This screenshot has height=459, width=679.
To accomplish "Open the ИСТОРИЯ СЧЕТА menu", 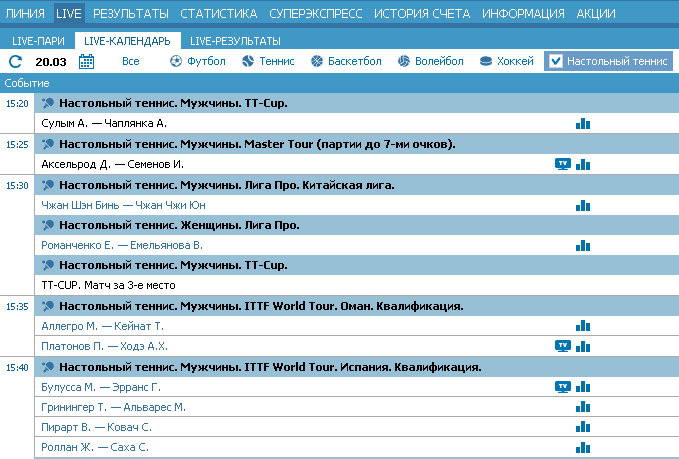I will coord(422,13).
